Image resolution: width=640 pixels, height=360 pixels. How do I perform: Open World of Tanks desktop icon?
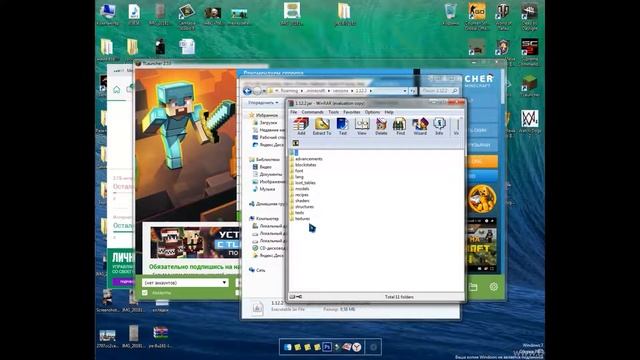click(x=503, y=16)
